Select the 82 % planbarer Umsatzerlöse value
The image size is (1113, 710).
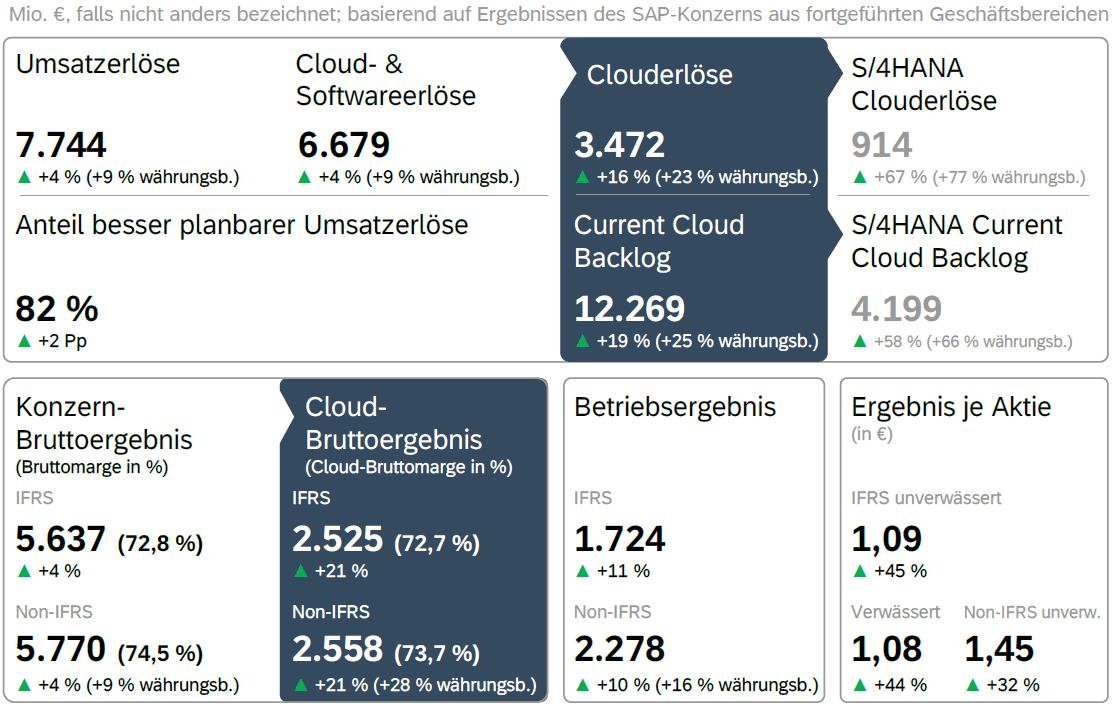tap(57, 309)
